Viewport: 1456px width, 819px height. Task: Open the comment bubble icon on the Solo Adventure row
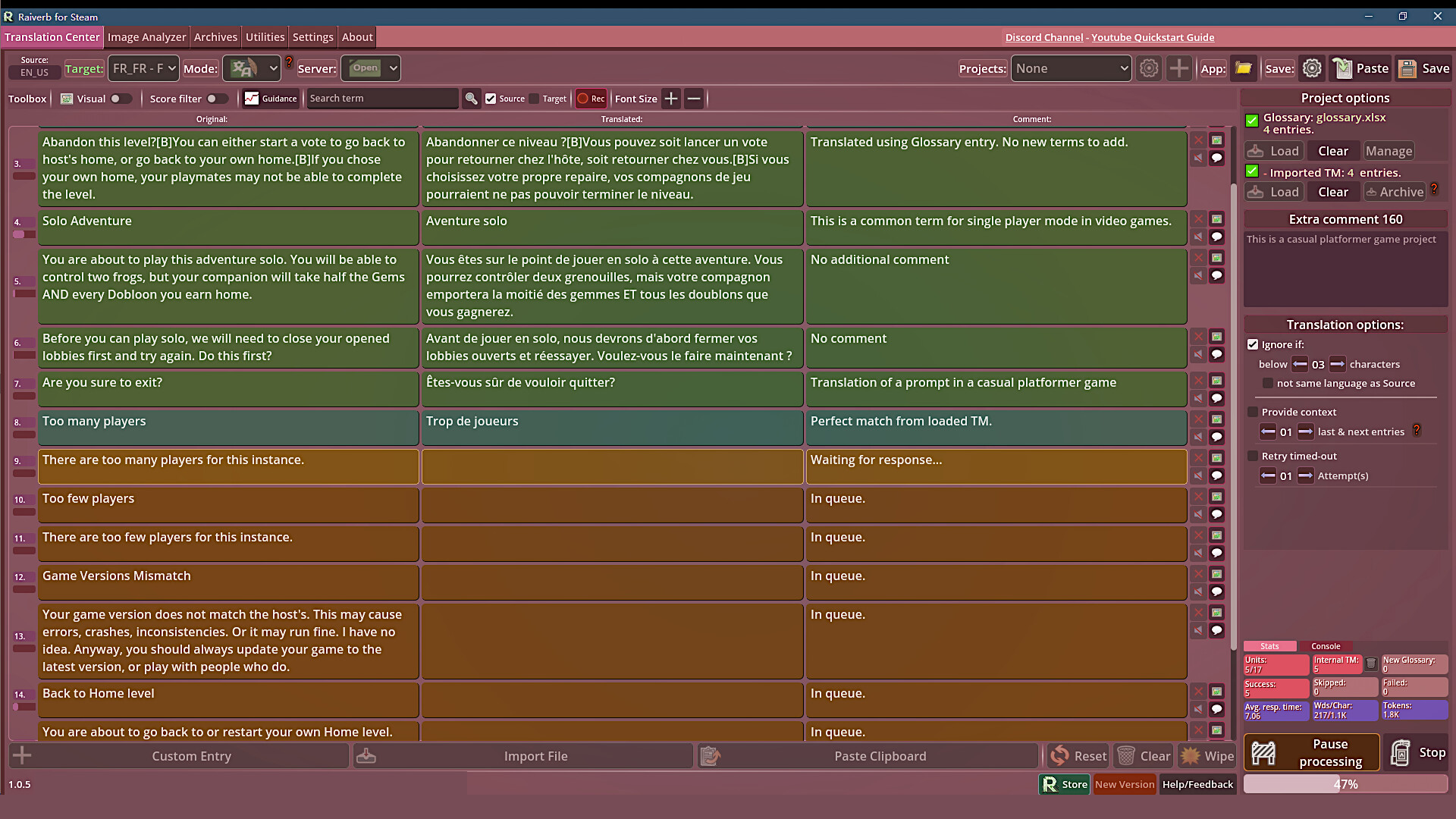coord(1218,237)
